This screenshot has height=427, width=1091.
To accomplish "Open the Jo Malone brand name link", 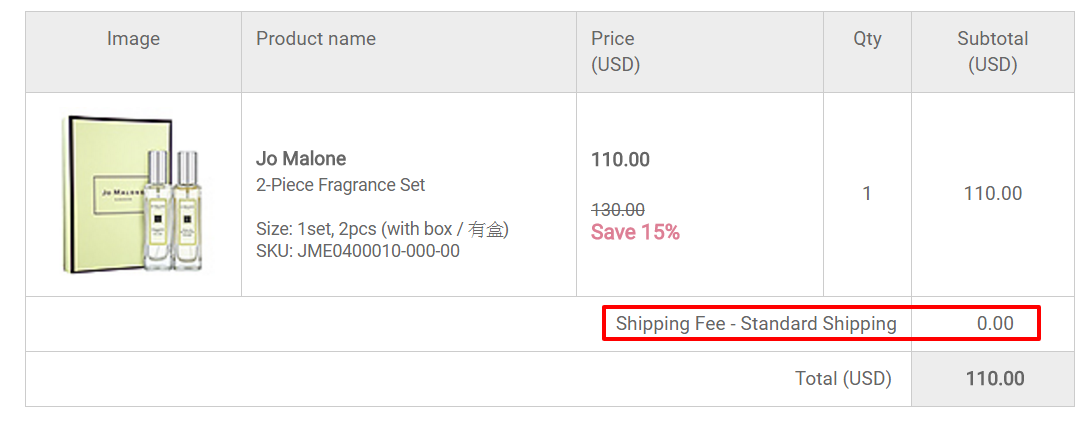I will point(301,159).
